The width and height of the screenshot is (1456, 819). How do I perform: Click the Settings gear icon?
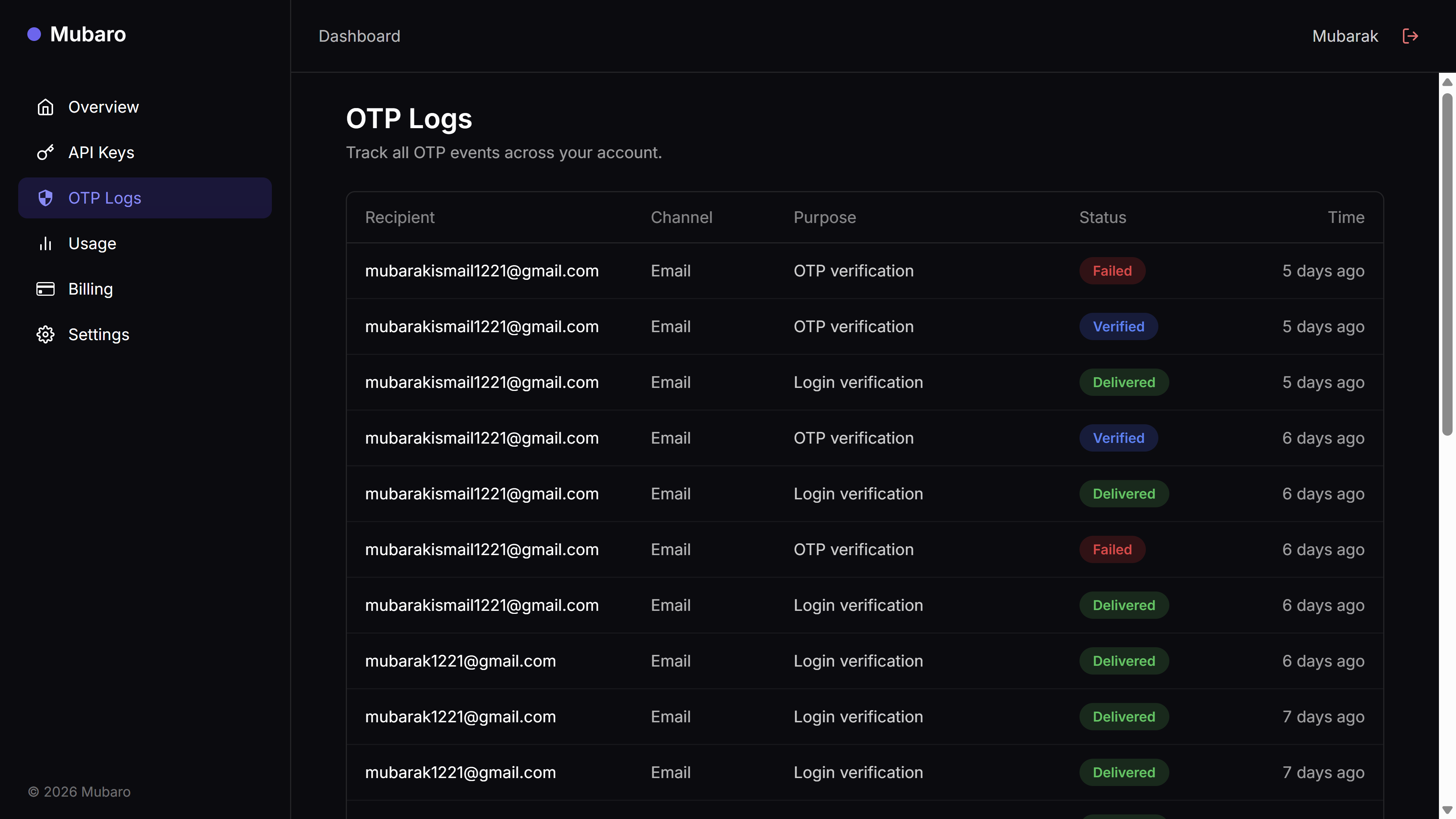point(45,334)
